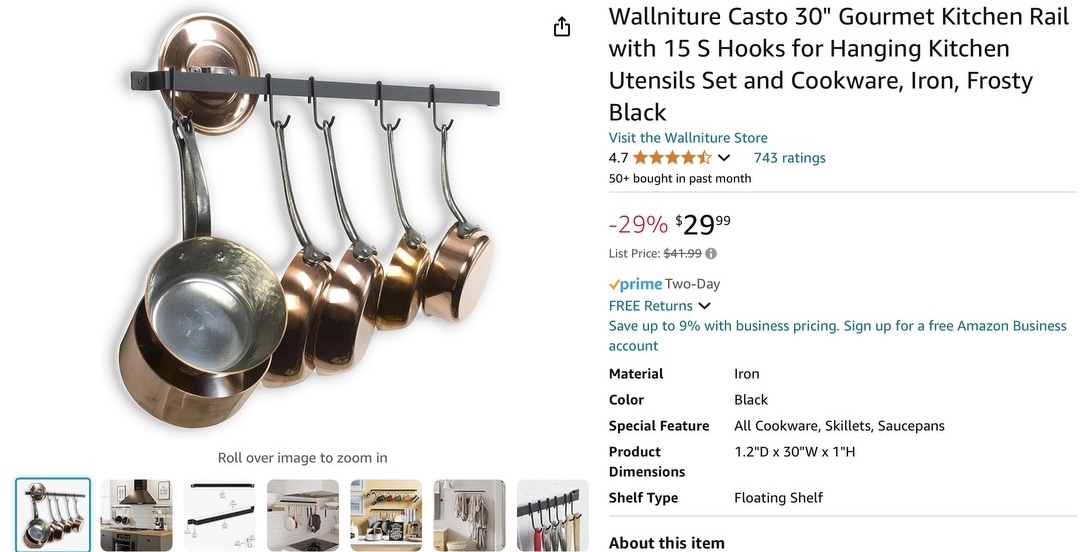Click the product title text
Image resolution: width=1088 pixels, height=552 pixels.
[x=839, y=64]
